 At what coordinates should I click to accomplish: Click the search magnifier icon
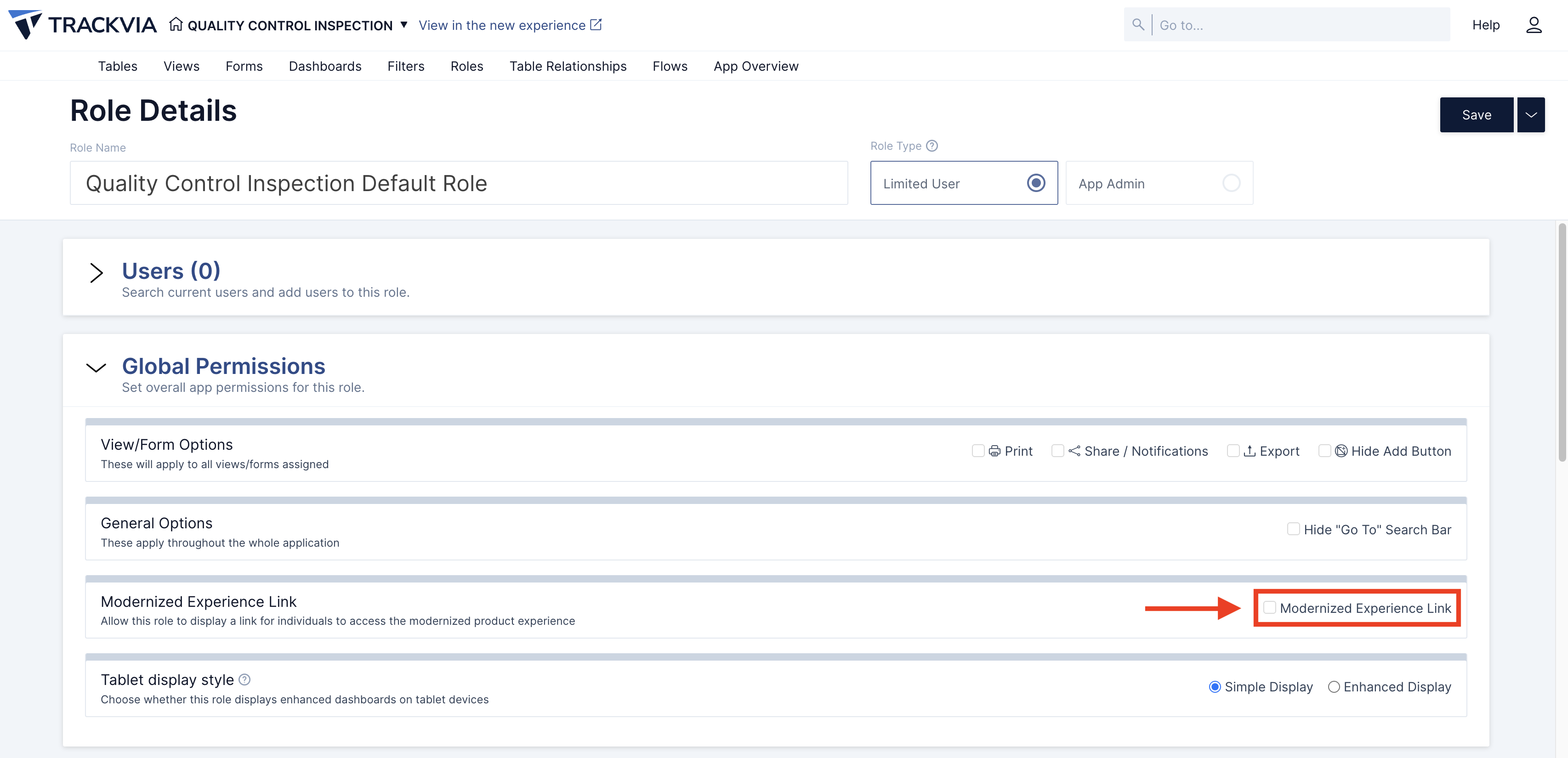tap(1138, 24)
